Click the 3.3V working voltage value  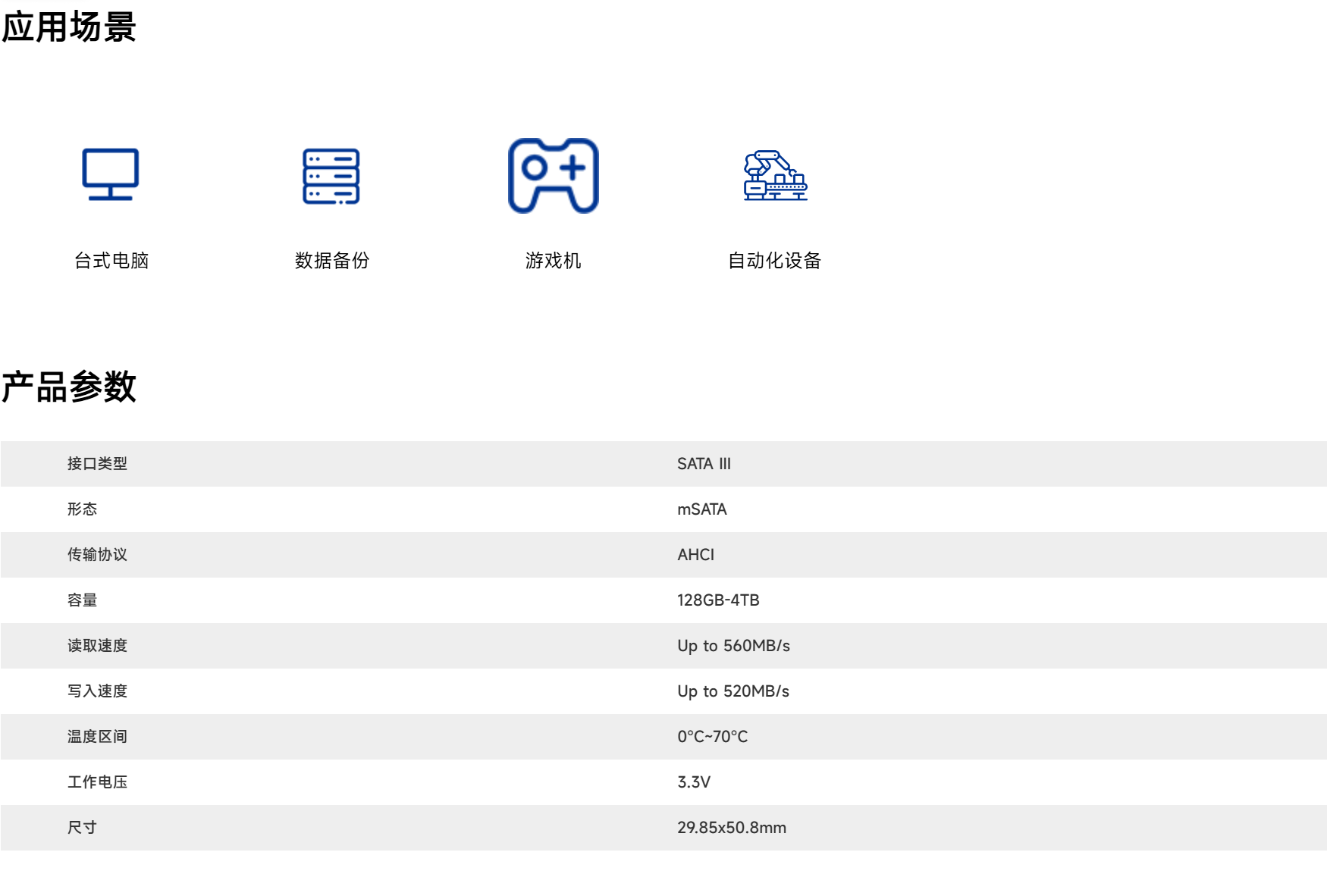(693, 782)
